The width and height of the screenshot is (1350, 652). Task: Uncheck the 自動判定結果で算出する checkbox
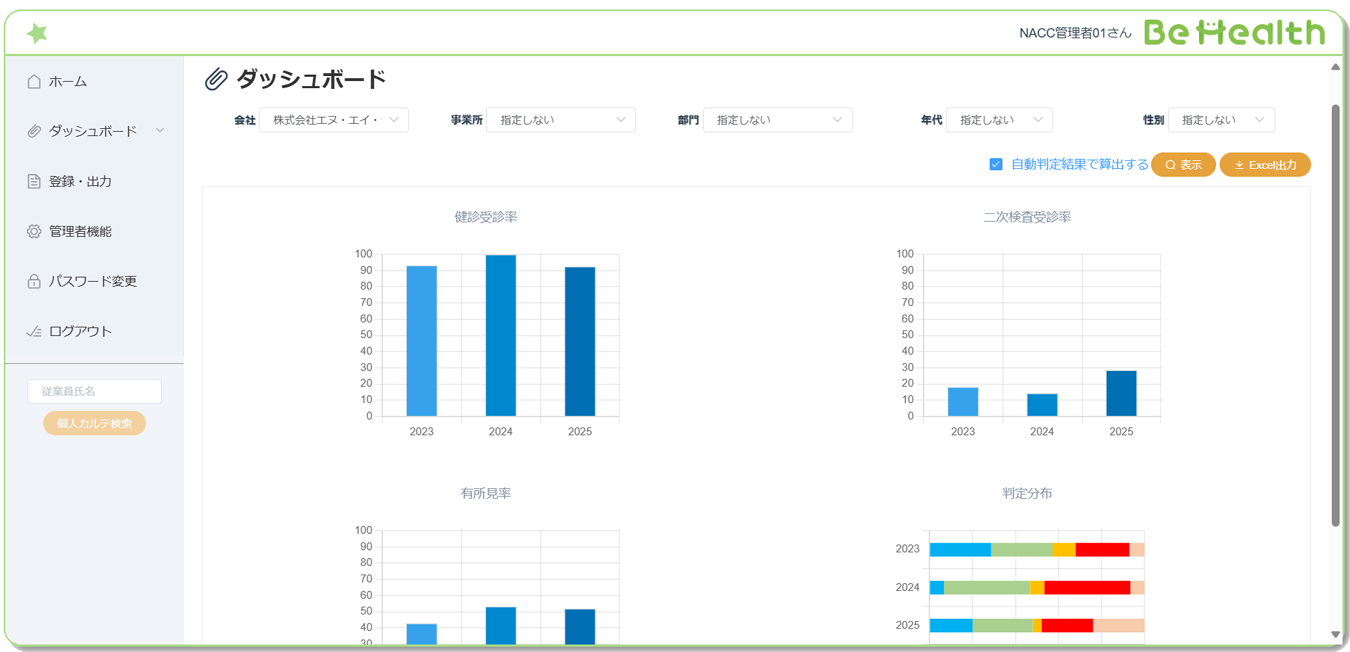coord(996,165)
